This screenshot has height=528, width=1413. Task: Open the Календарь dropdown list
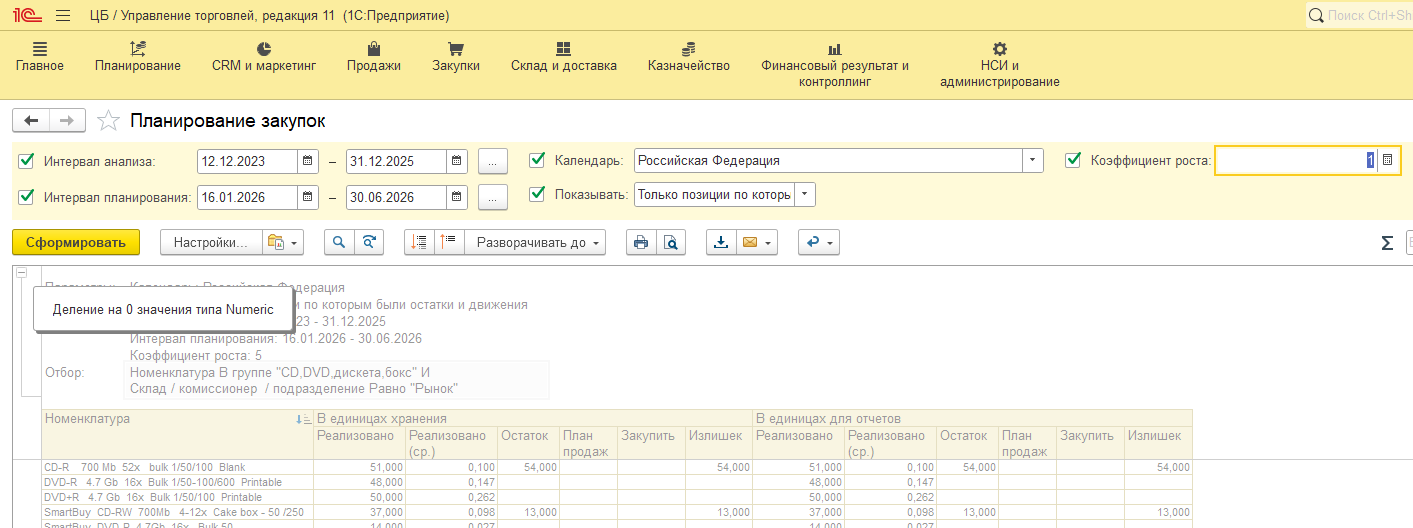tap(1032, 161)
